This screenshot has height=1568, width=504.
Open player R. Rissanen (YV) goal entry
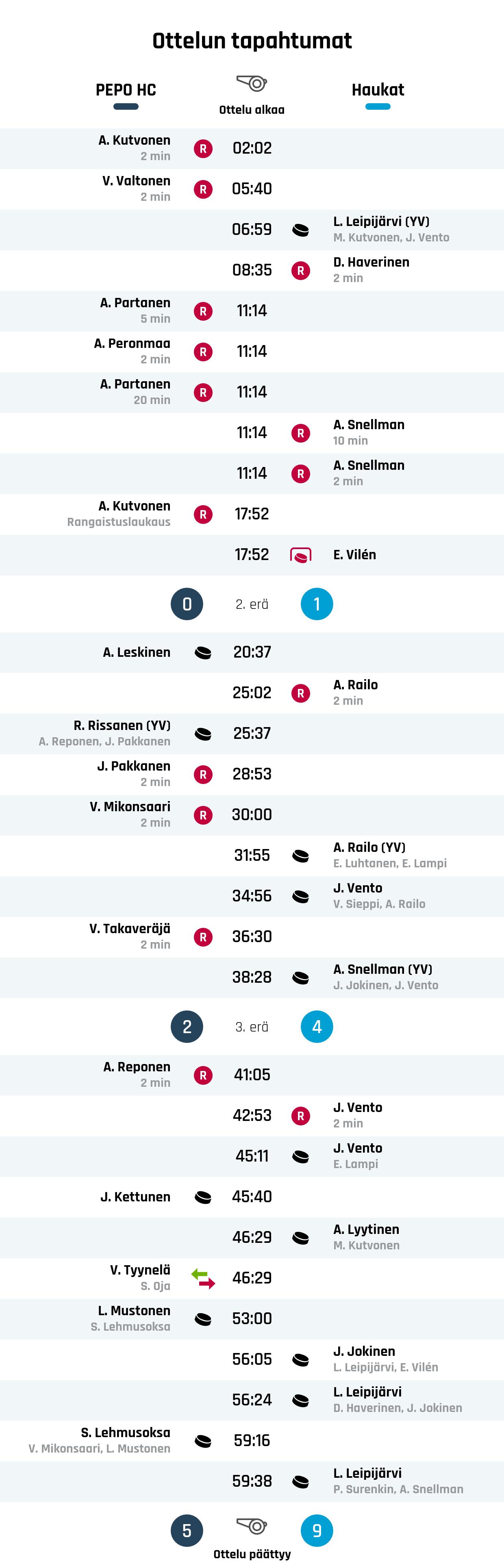pos(122,725)
